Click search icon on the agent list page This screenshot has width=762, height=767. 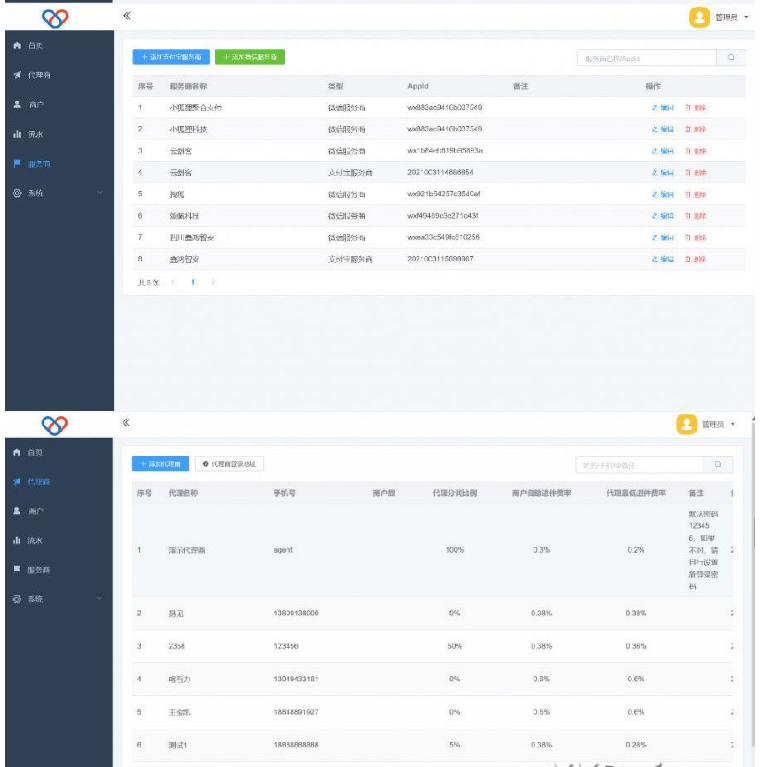718,465
